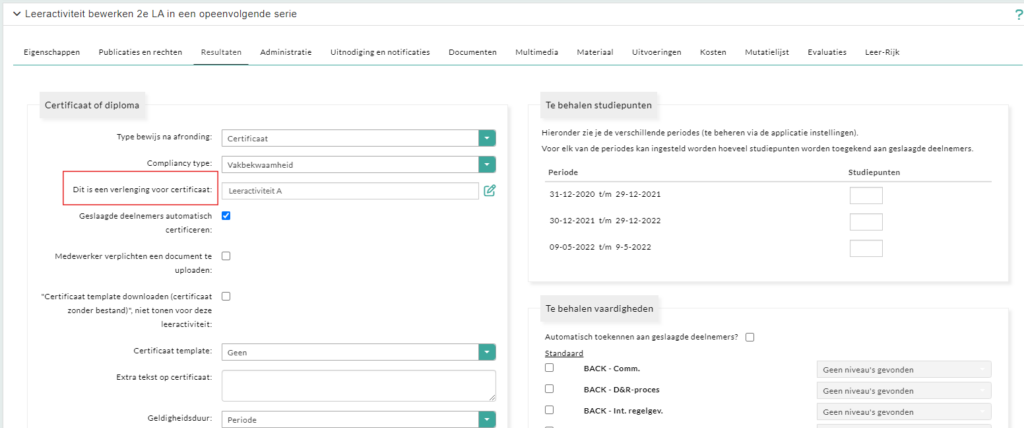Click the Extra tekst op certificaat text area

pyautogui.click(x=358, y=385)
